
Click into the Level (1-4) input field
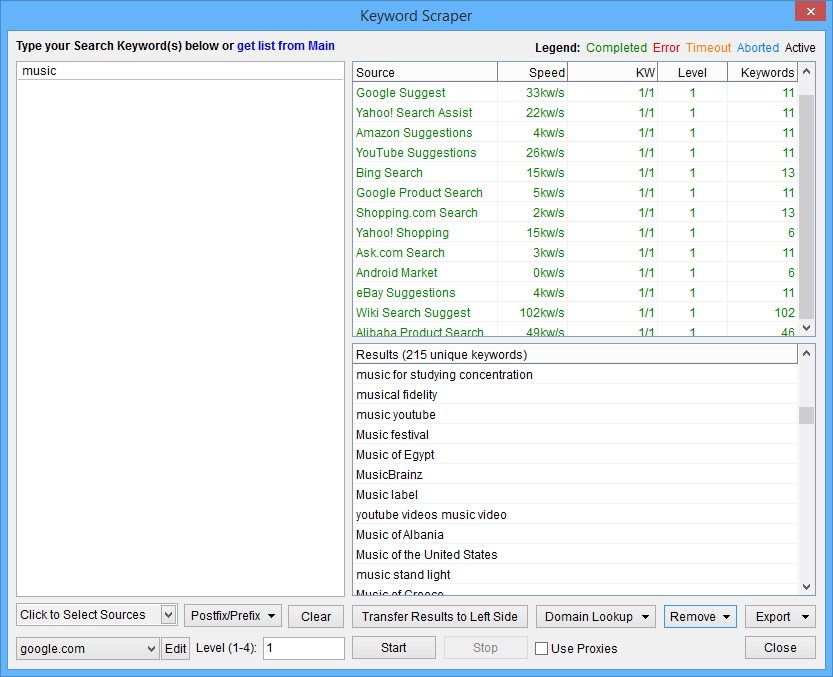[x=303, y=648]
